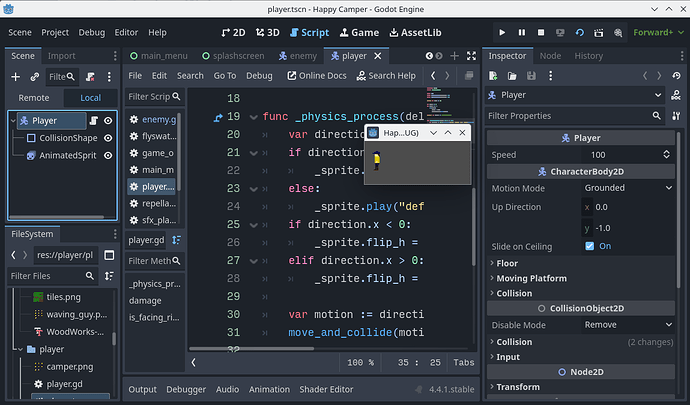The width and height of the screenshot is (690, 405).
Task: Instantiate a child scene link icon
Action: (35, 77)
